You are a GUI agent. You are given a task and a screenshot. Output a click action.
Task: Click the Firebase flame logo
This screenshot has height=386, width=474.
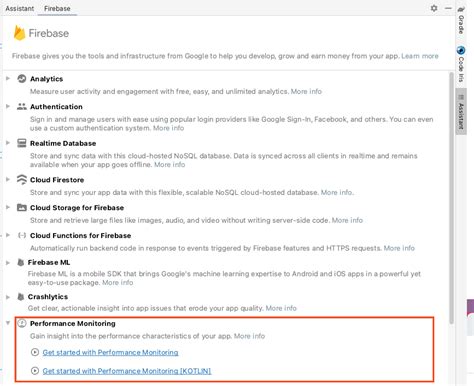(x=19, y=33)
